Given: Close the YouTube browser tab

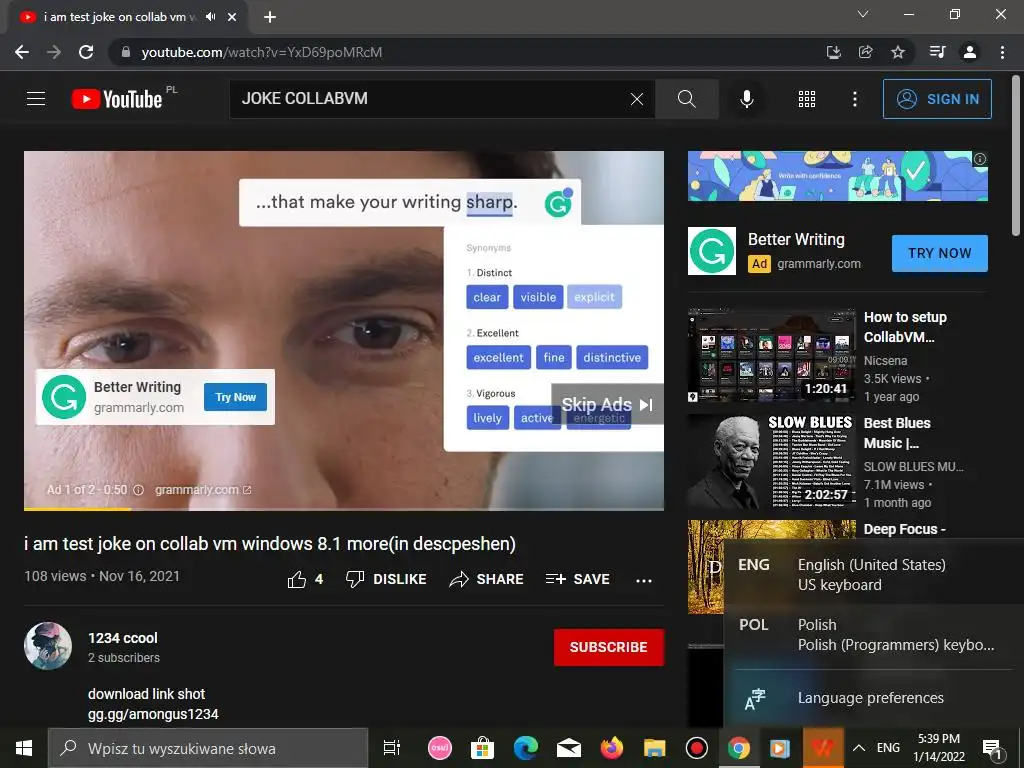Looking at the screenshot, I should click(232, 17).
